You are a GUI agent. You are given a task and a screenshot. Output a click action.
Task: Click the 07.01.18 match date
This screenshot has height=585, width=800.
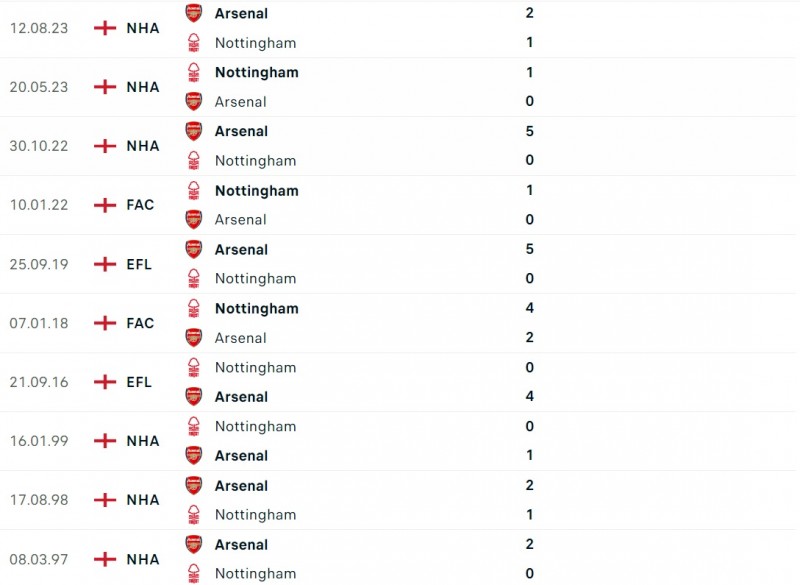(39, 323)
